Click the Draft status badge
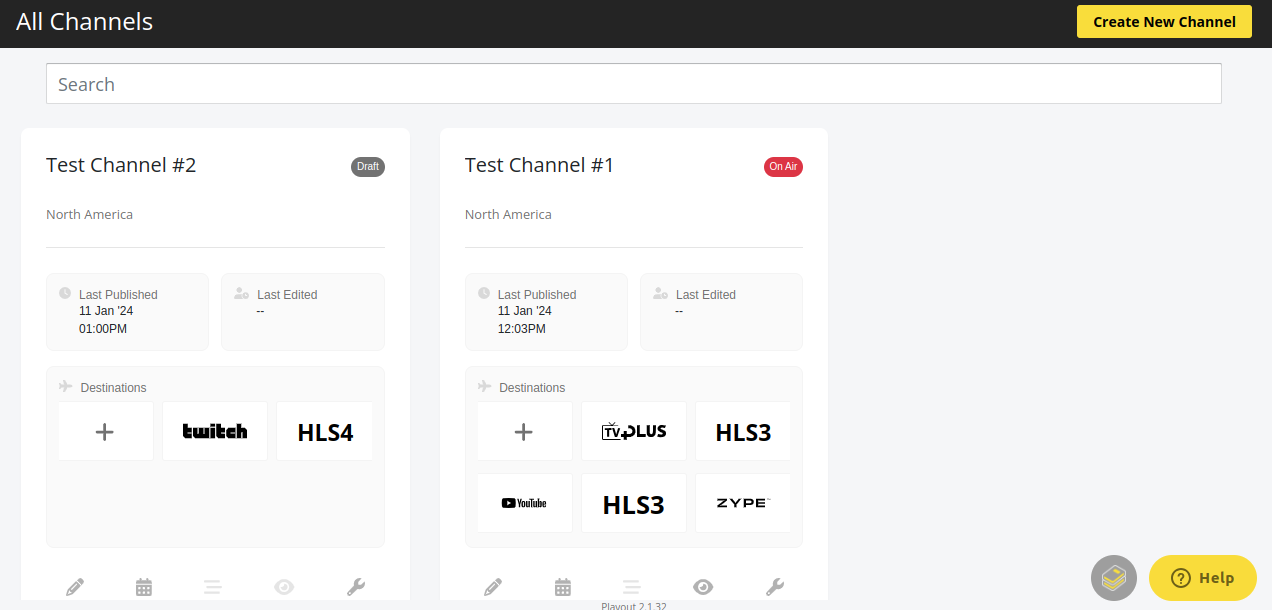This screenshot has width=1272, height=610. (x=368, y=167)
